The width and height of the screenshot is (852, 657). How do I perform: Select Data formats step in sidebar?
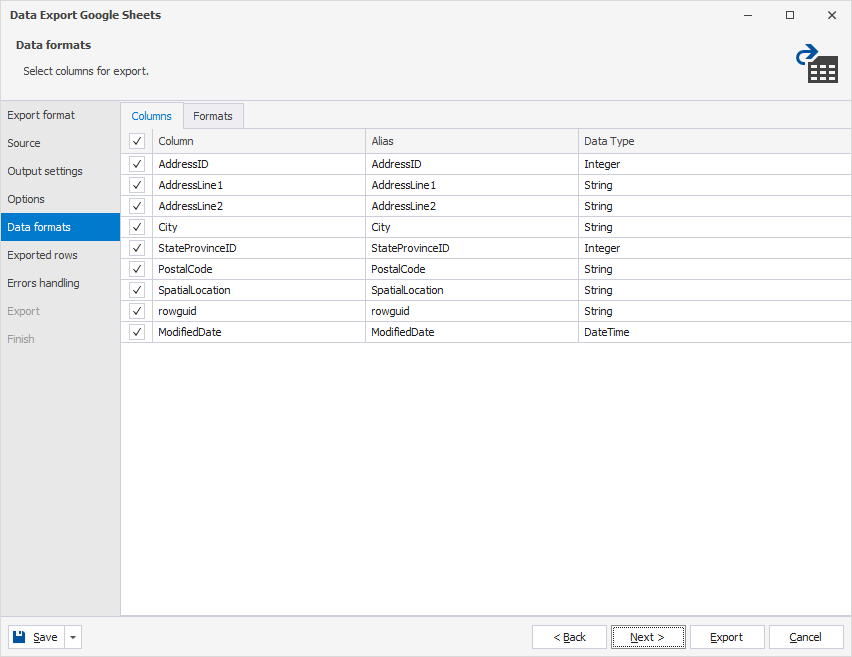pos(60,227)
